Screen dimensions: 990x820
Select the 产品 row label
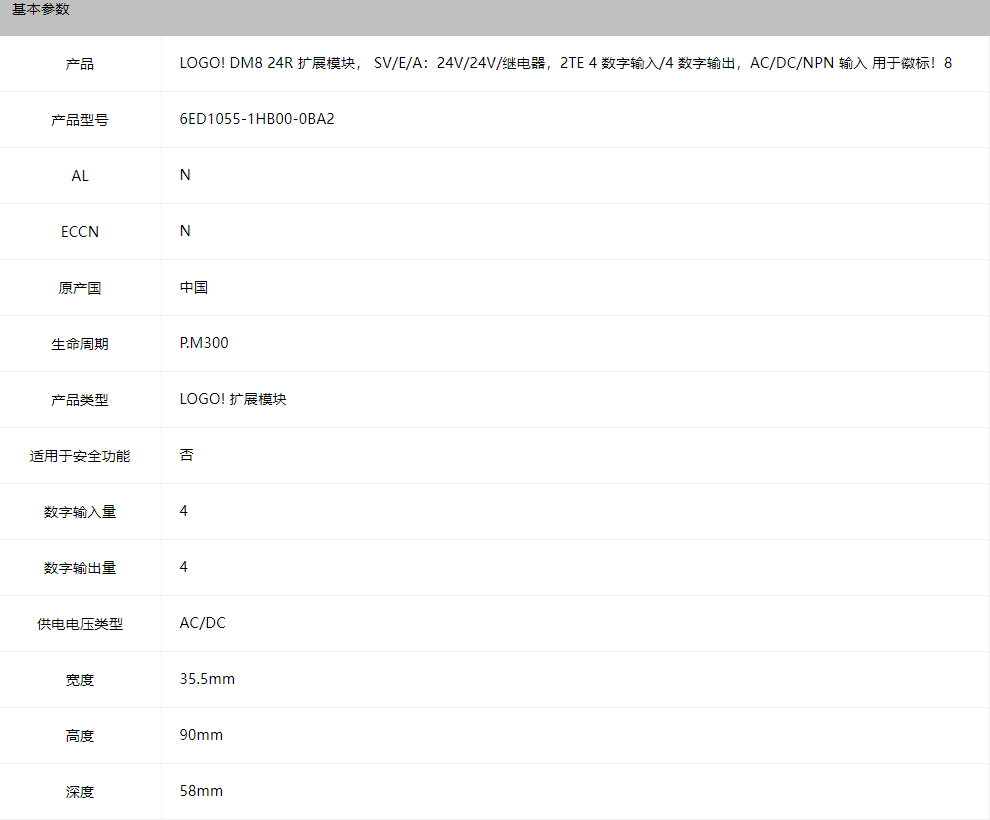[80, 64]
